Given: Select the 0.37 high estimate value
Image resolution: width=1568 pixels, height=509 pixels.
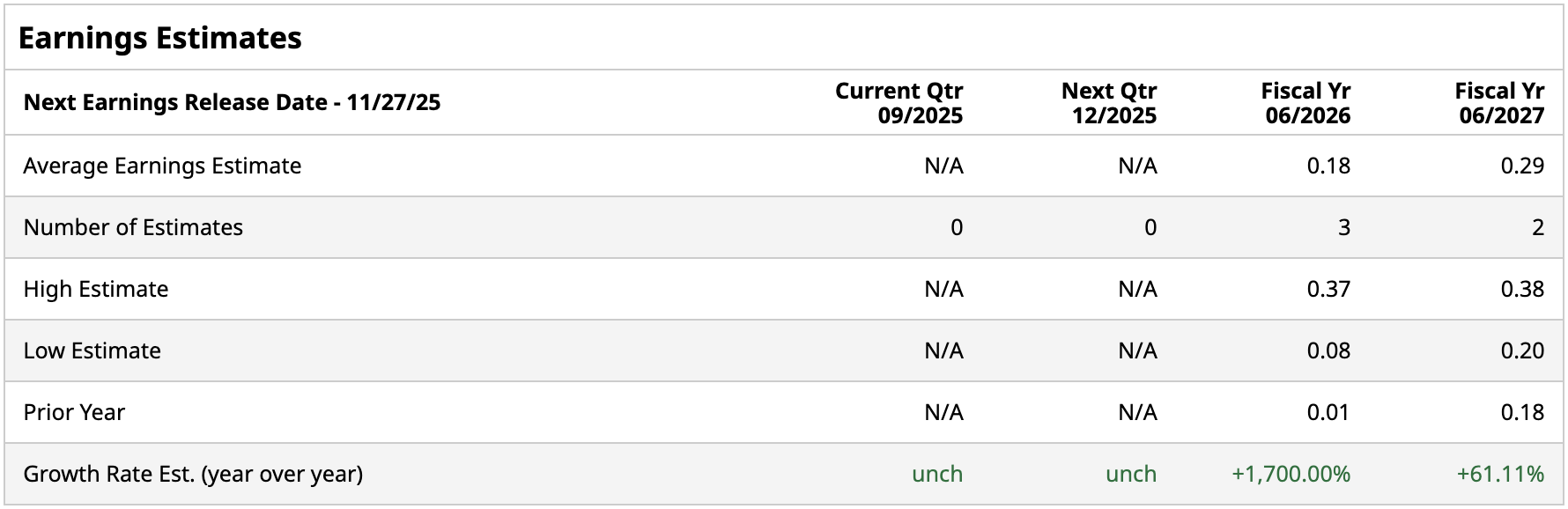Looking at the screenshot, I should coord(1328,289).
